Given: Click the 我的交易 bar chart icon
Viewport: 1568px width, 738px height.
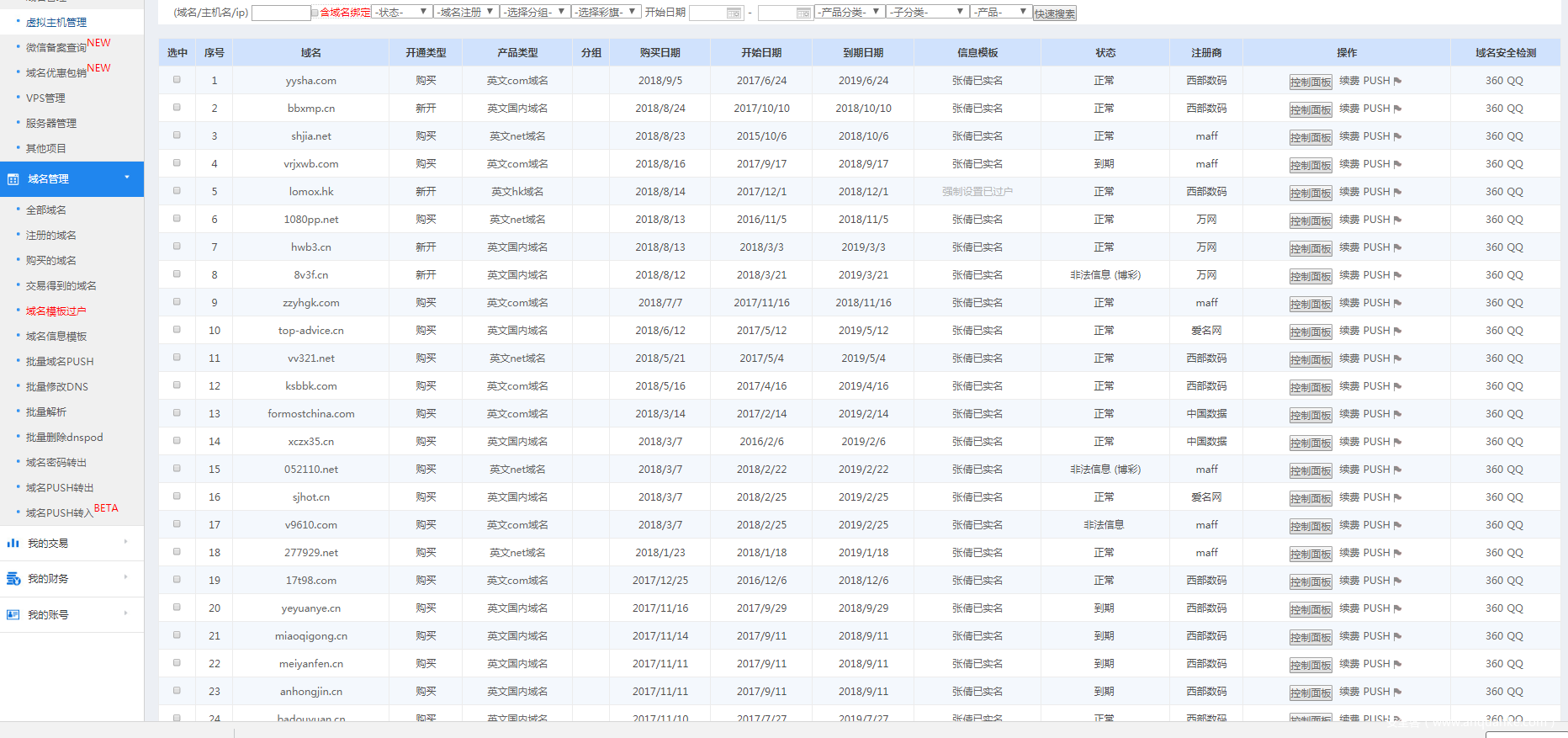Looking at the screenshot, I should 13,544.
